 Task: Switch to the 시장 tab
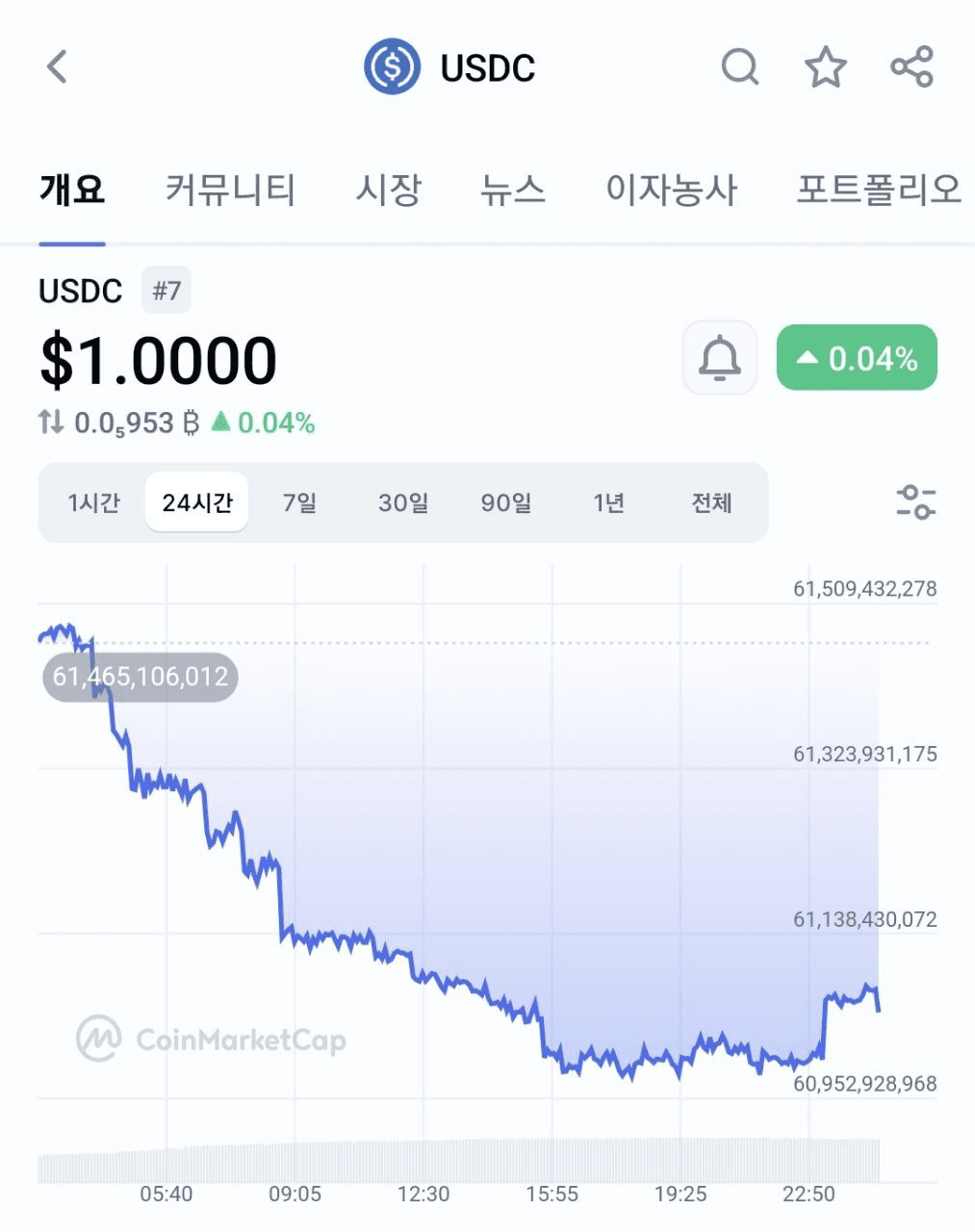389,190
